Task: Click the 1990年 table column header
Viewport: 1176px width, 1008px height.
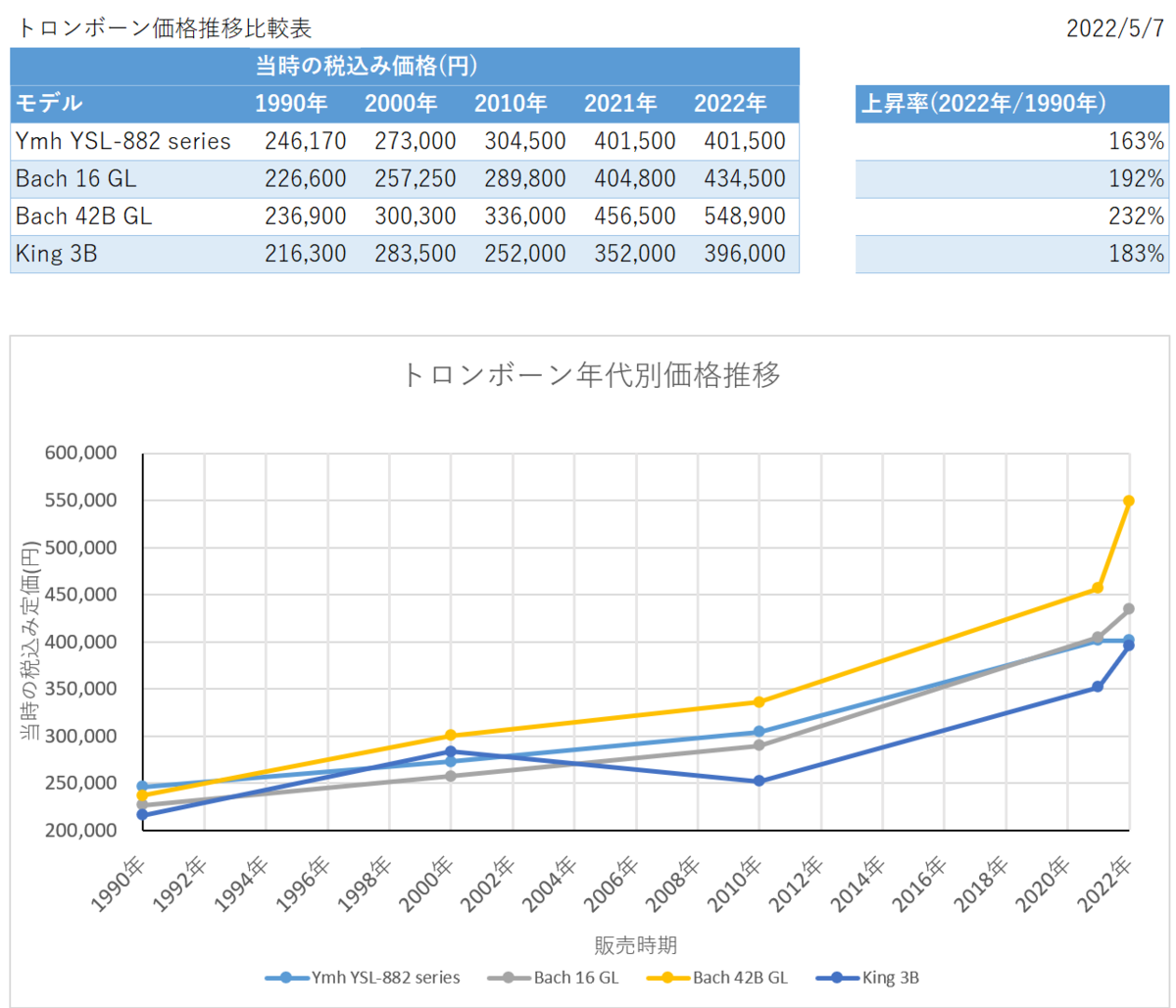Action: click(x=292, y=103)
